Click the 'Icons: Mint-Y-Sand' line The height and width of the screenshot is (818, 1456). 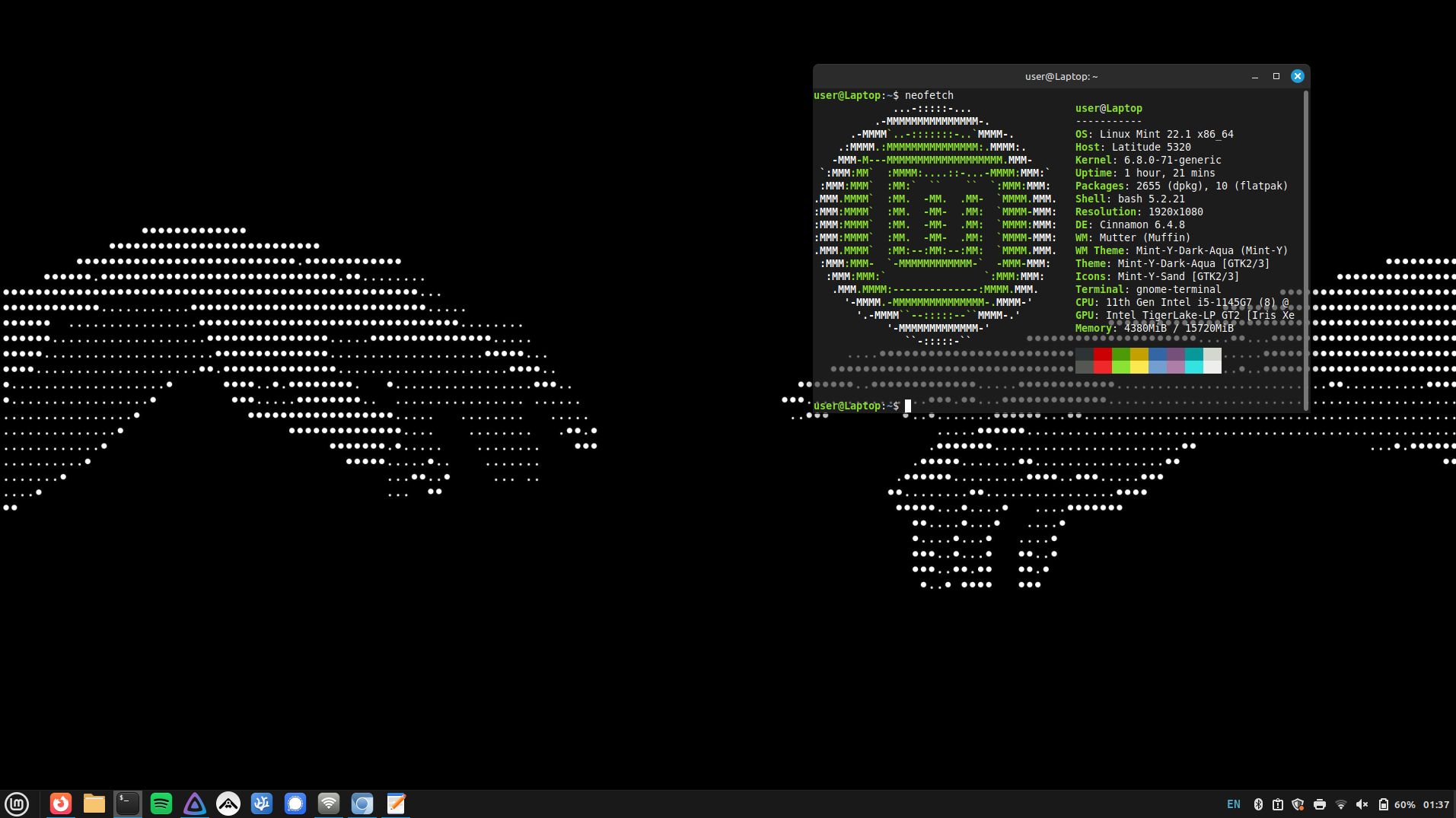click(1158, 276)
